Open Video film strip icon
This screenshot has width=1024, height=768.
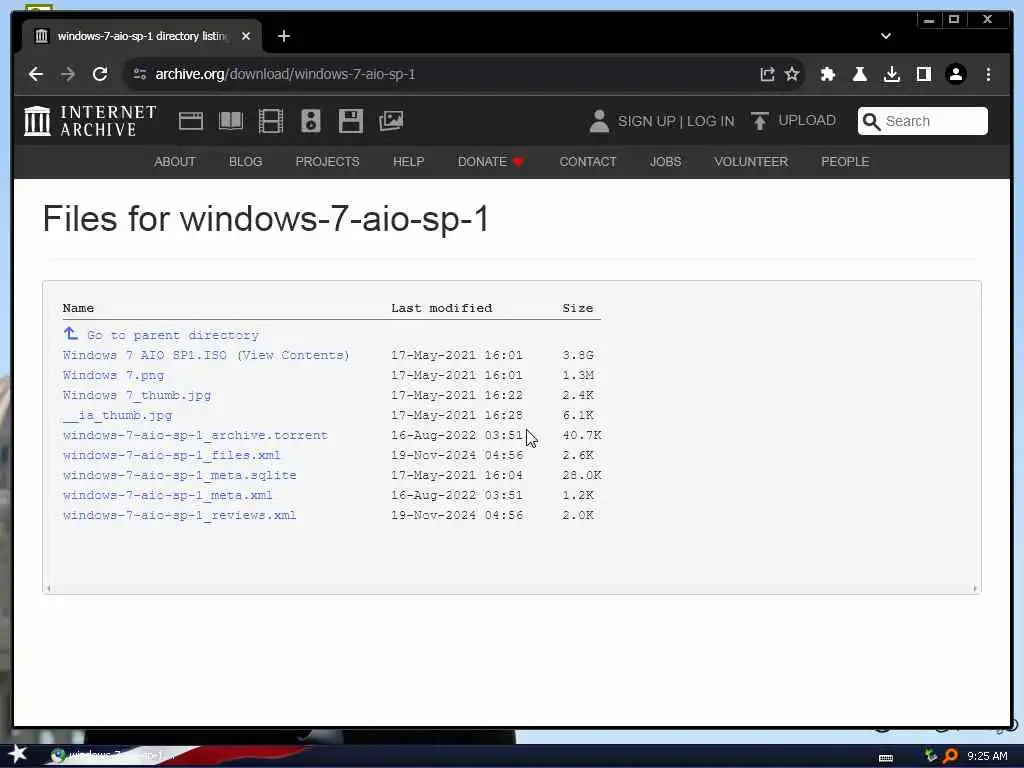270,121
